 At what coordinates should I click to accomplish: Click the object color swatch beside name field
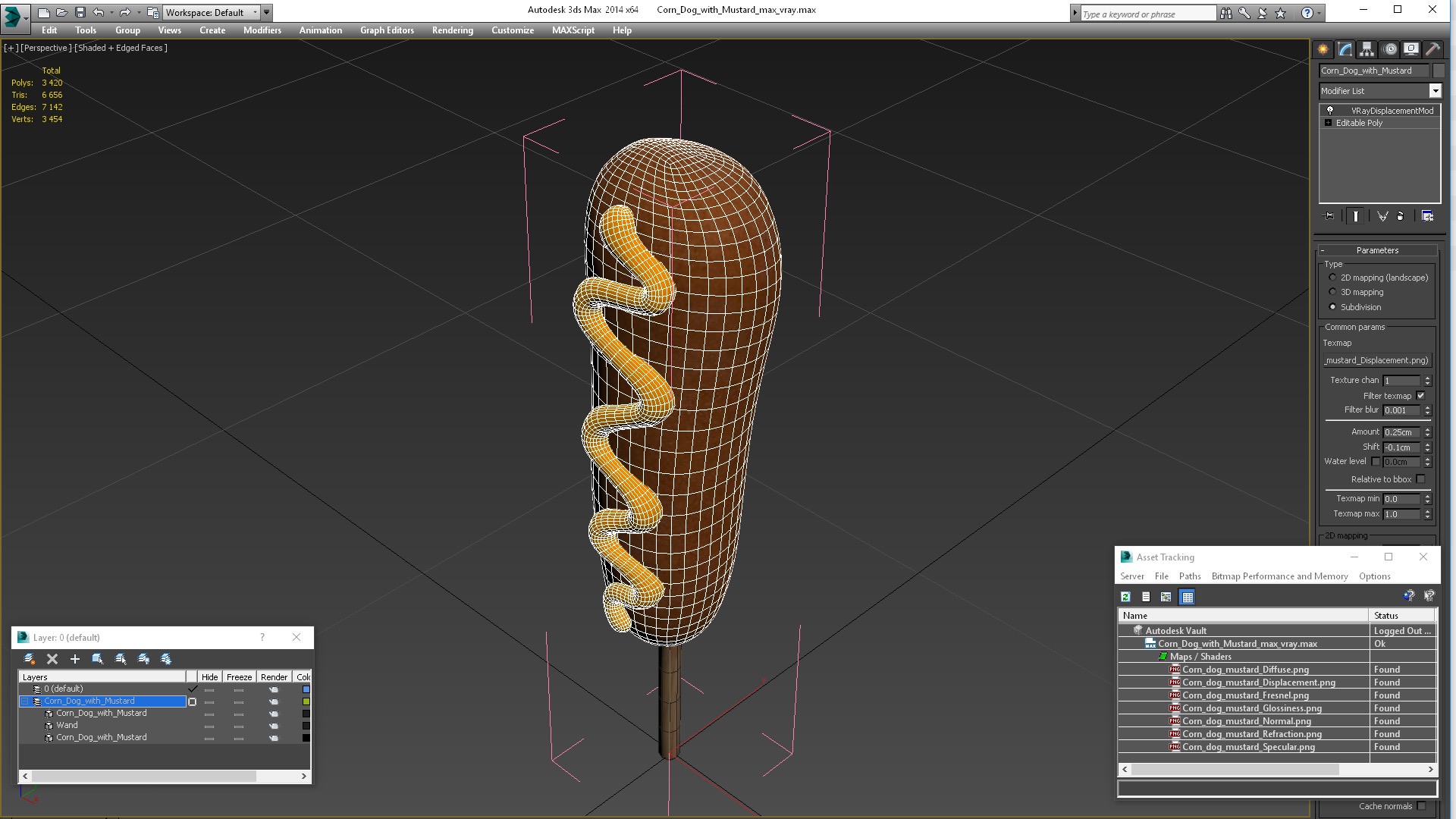point(1439,71)
